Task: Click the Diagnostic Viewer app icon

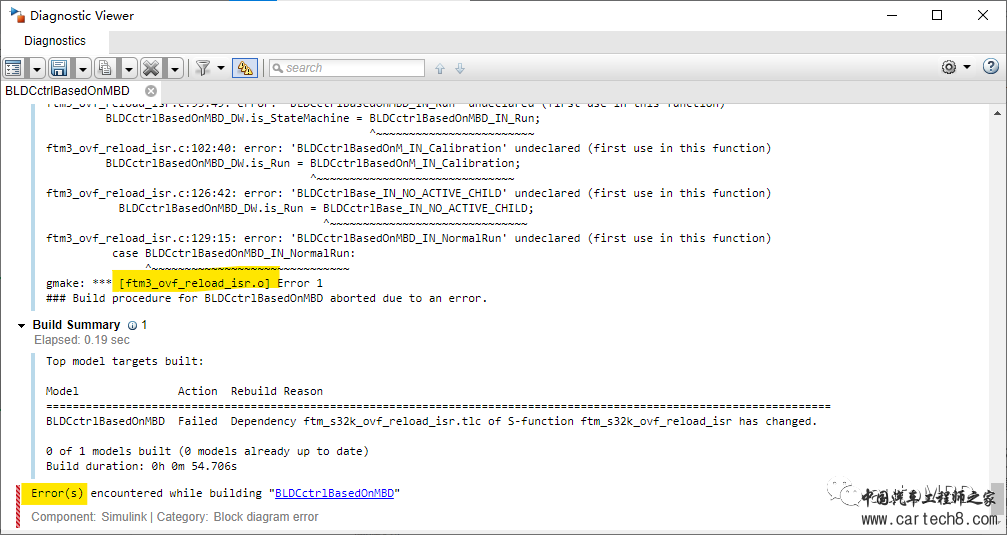Action: 17,14
